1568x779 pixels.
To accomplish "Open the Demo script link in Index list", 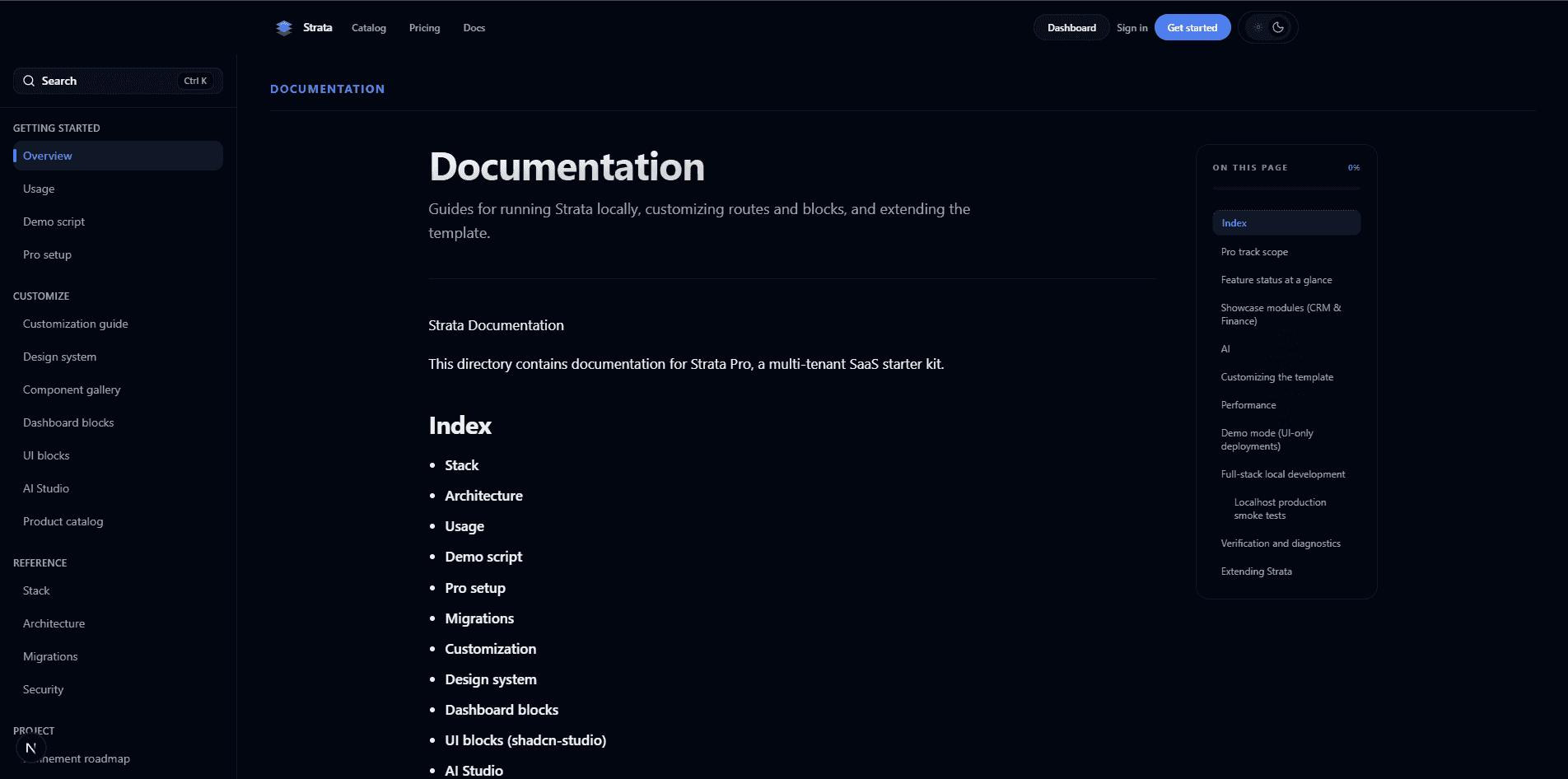I will coord(483,557).
